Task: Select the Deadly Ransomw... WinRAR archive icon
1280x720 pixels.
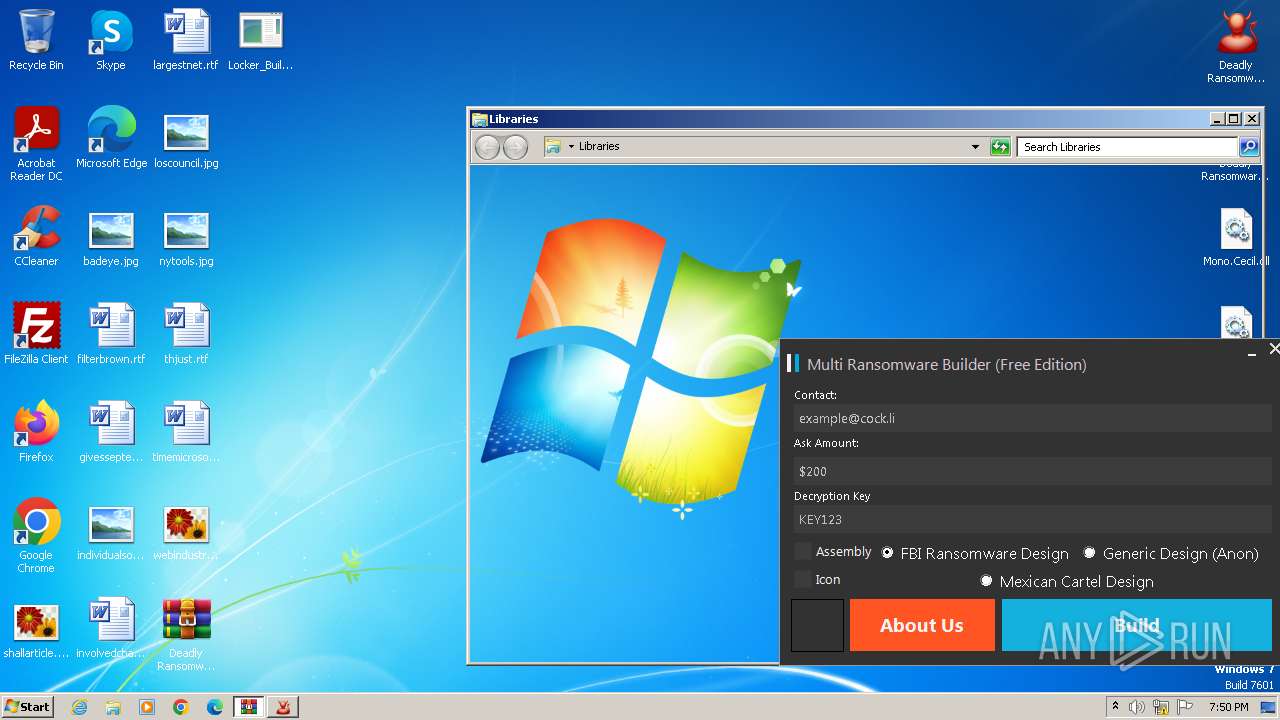Action: coord(186,634)
